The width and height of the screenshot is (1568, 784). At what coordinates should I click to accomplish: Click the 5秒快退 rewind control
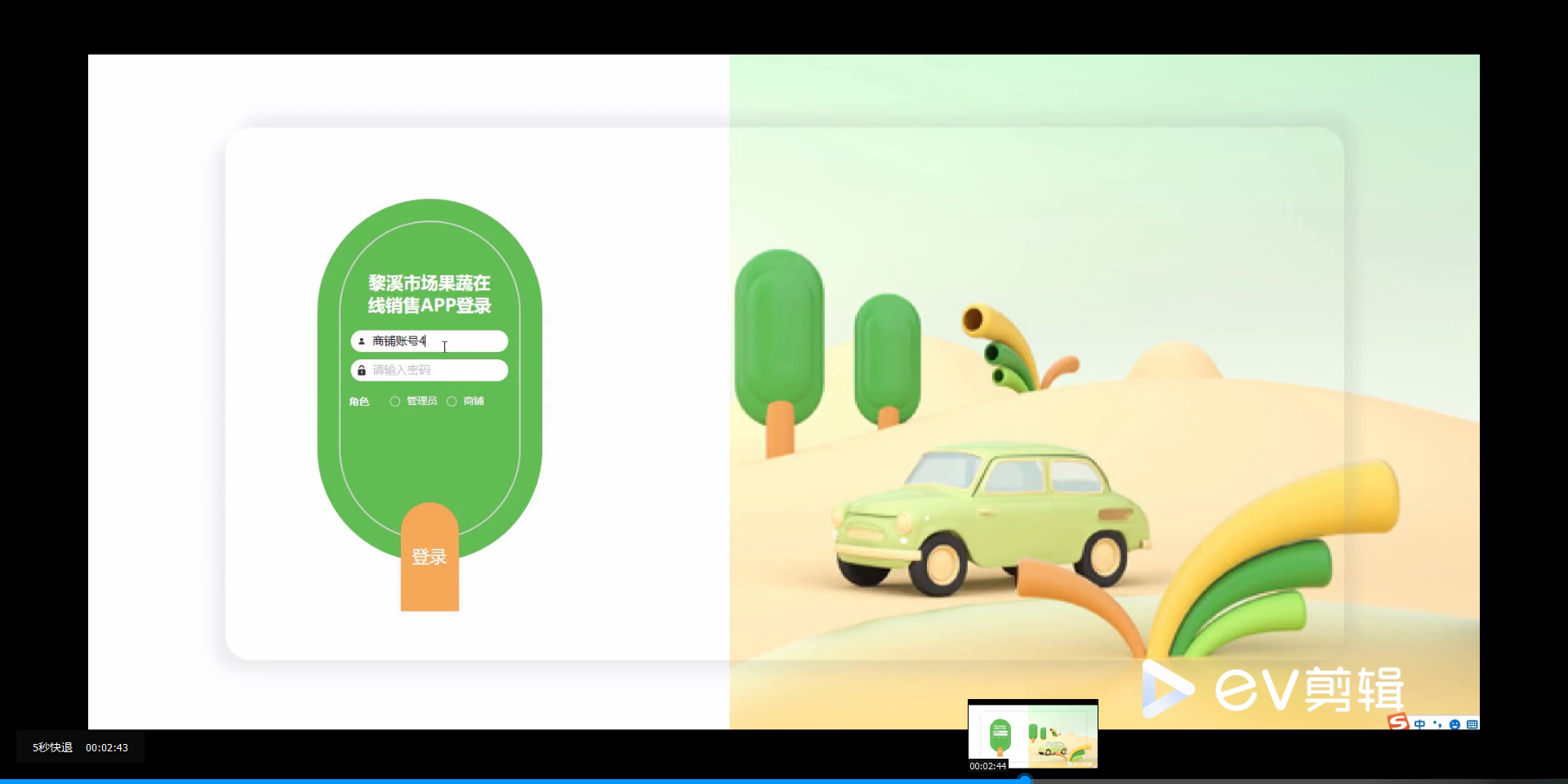point(51,746)
